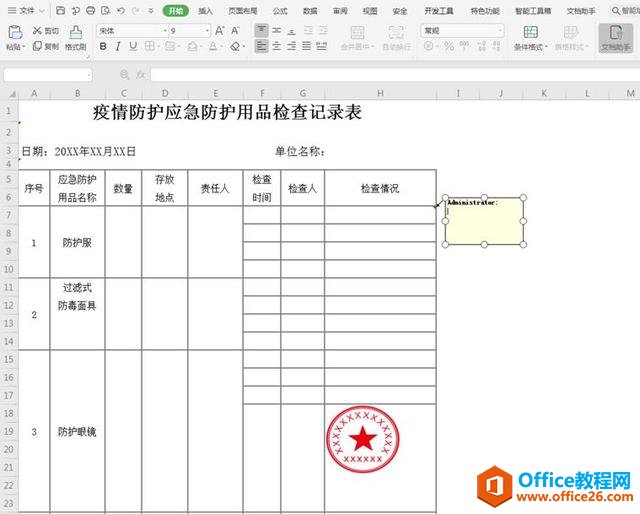Click the fx insert function icon
This screenshot has width=640, height=514.
click(141, 75)
